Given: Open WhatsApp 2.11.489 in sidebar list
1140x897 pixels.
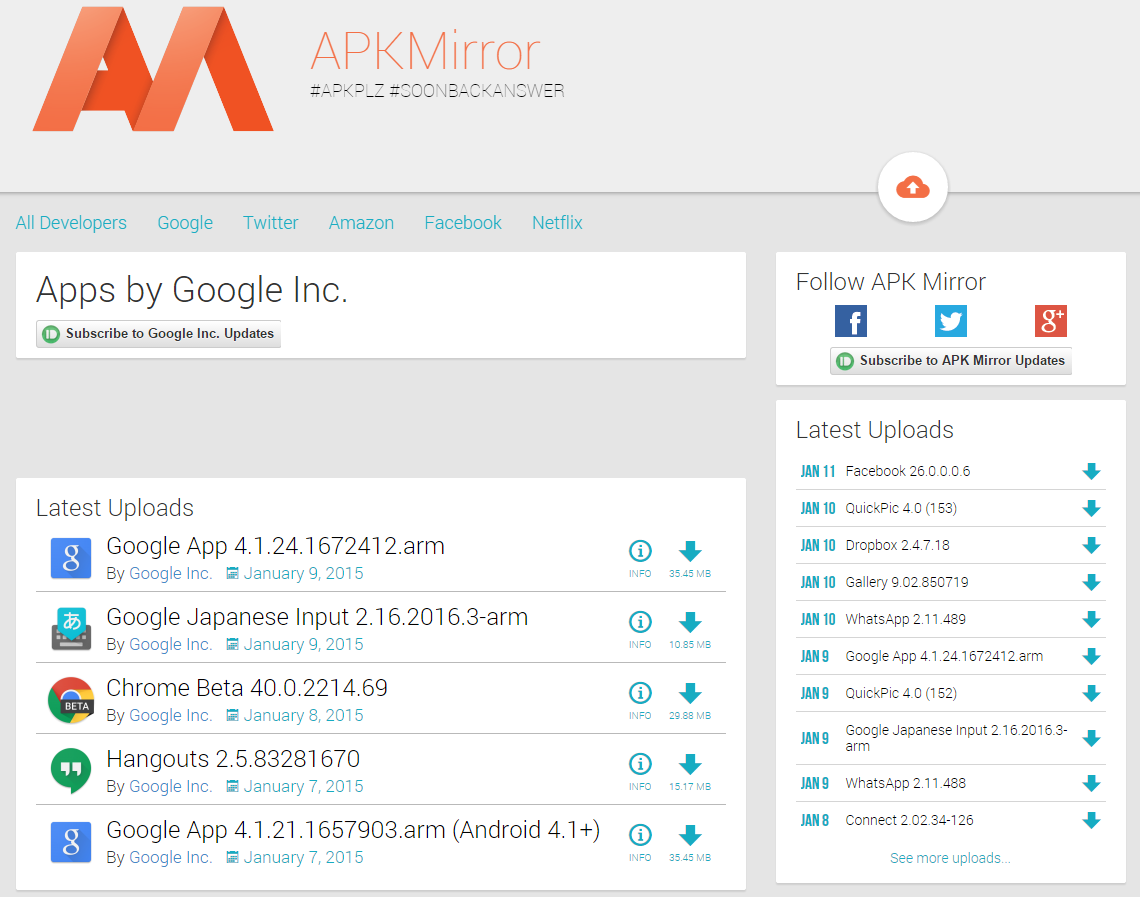Looking at the screenshot, I should click(905, 619).
